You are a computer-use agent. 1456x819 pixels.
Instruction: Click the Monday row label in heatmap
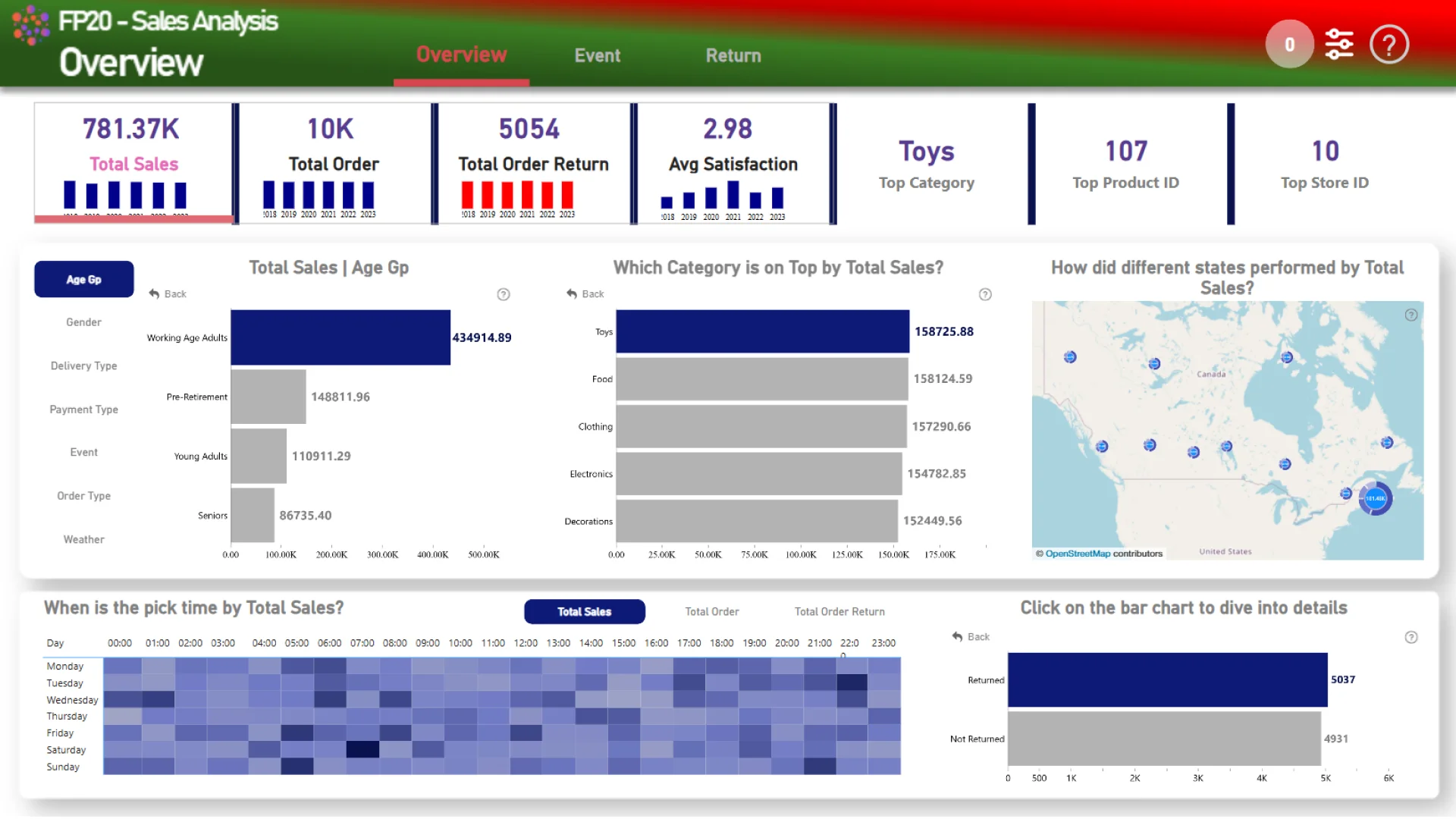(x=65, y=667)
